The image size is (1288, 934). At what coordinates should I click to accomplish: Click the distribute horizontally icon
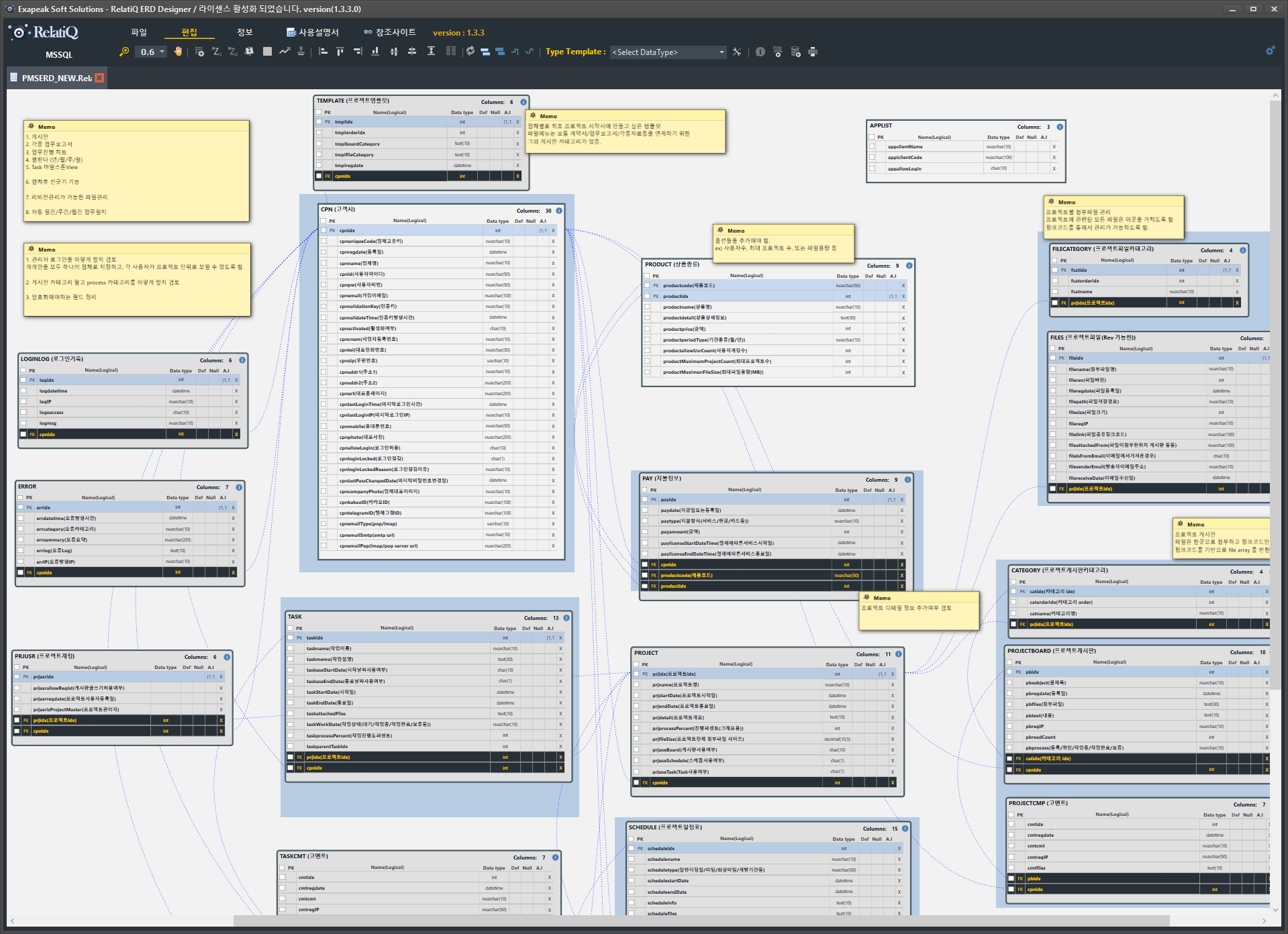(x=394, y=52)
